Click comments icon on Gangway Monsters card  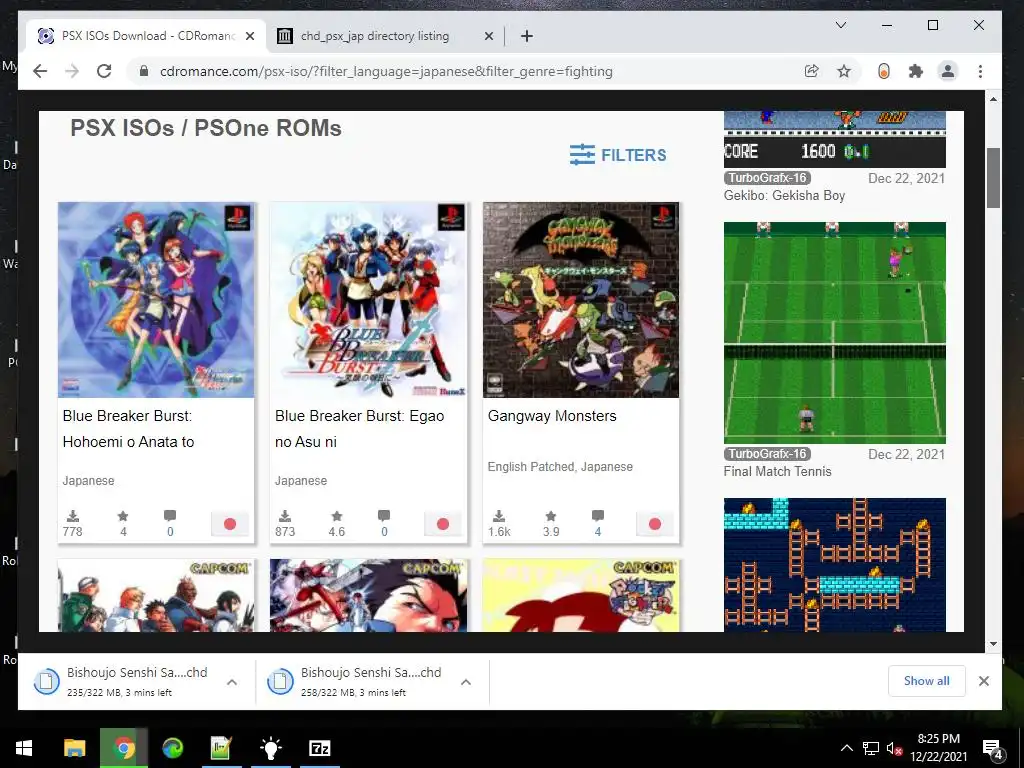pyautogui.click(x=598, y=516)
